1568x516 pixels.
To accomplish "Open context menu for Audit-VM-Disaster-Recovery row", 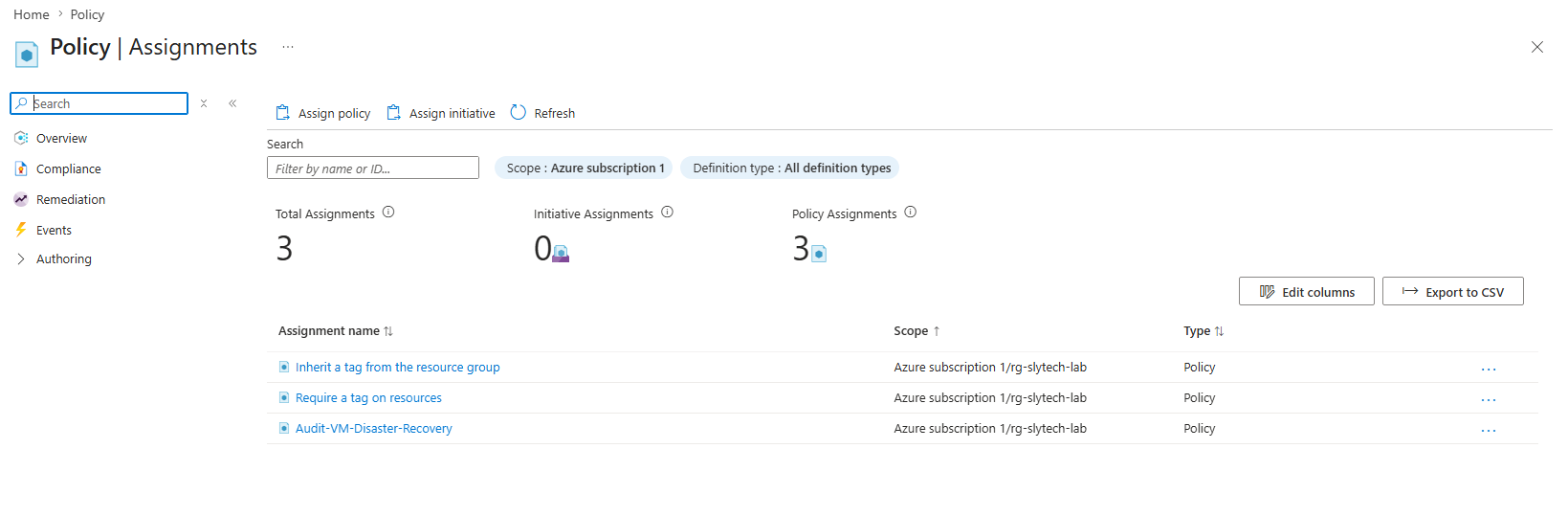I will pos(1489,430).
